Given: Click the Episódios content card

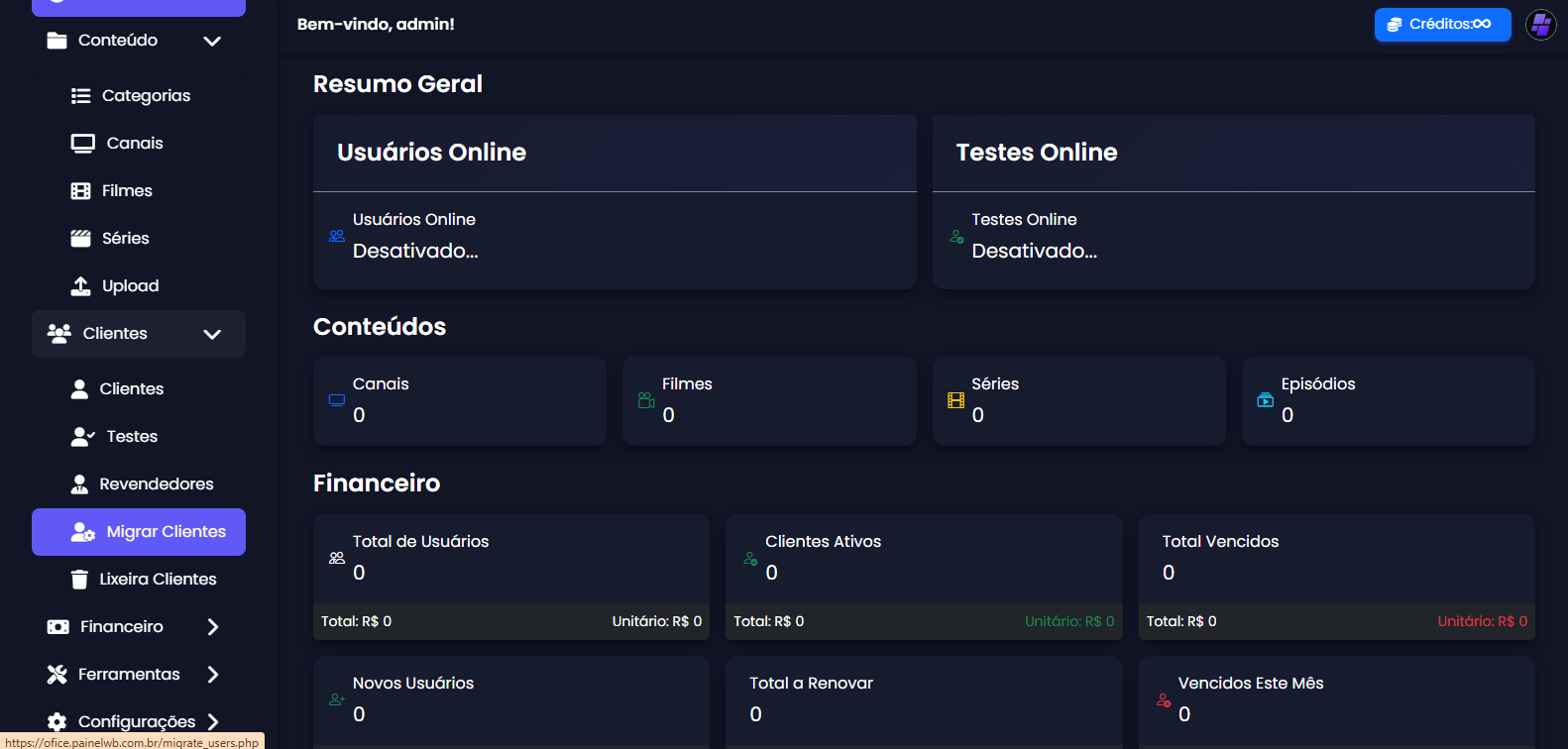Looking at the screenshot, I should pyautogui.click(x=1388, y=401).
